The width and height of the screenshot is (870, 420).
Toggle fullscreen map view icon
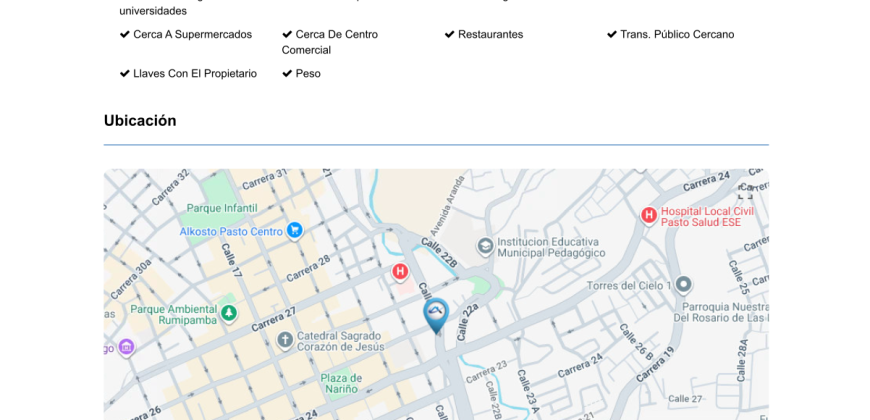point(745,191)
